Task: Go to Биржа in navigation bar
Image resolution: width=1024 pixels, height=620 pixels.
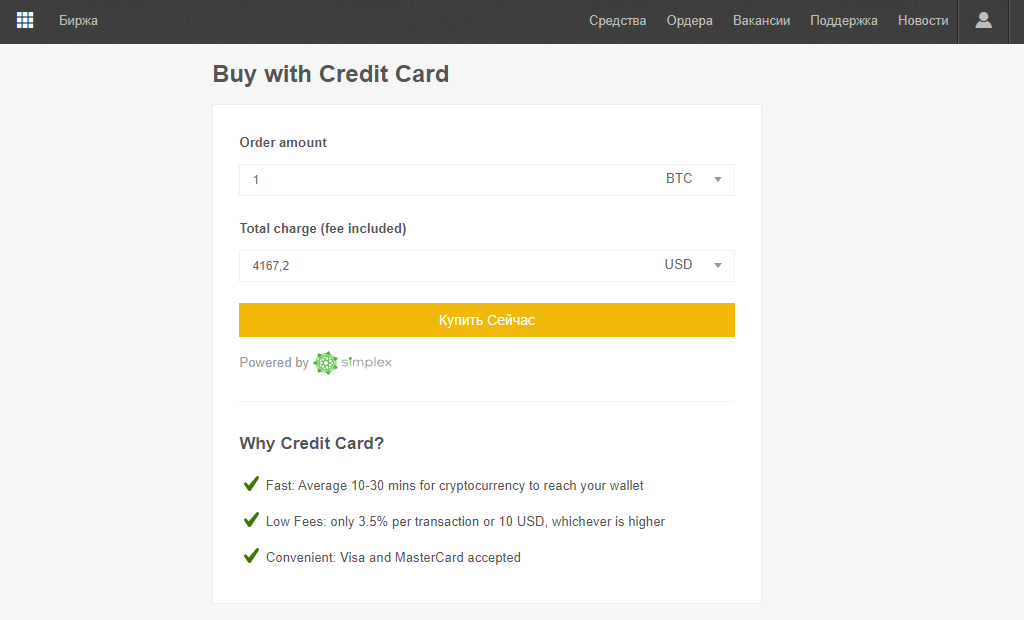Action: point(78,21)
